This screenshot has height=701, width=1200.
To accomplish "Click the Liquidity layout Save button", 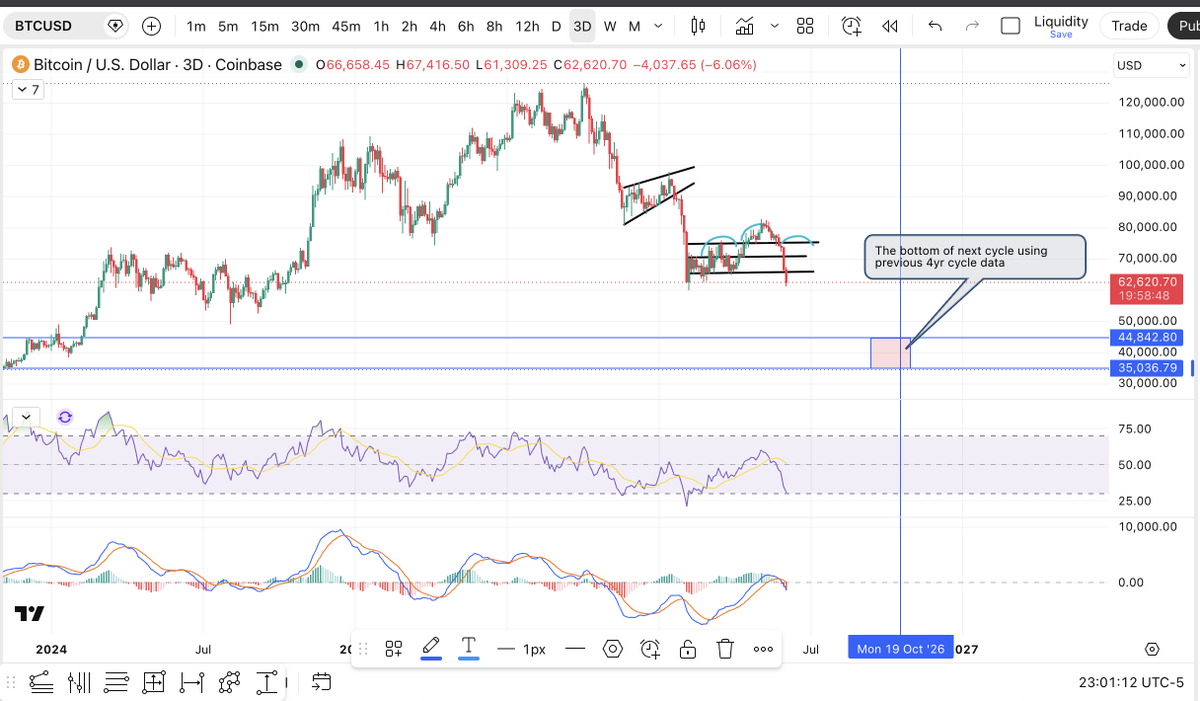I will pos(1061,35).
